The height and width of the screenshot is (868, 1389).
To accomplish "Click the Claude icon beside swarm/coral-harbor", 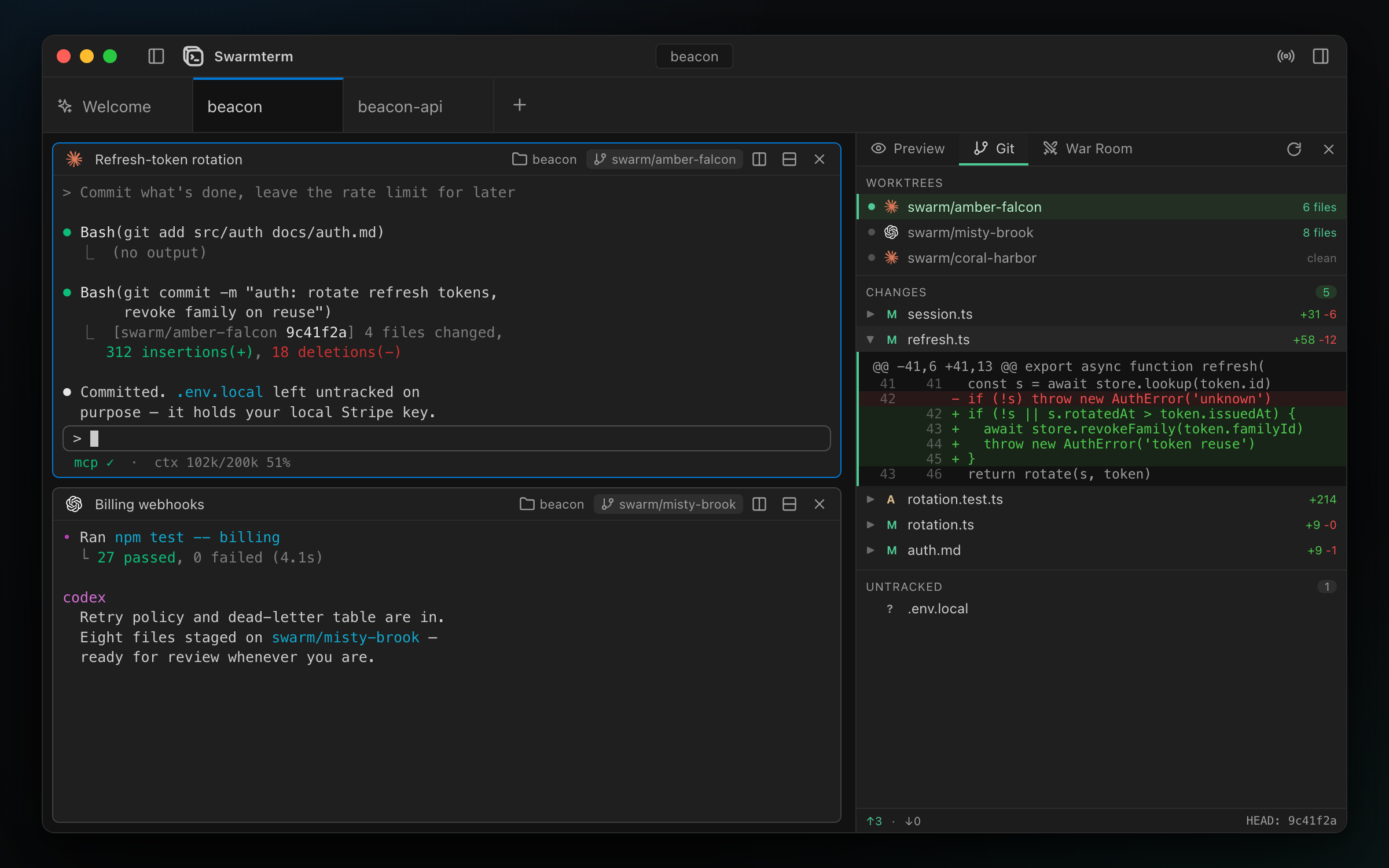I will [x=891, y=258].
